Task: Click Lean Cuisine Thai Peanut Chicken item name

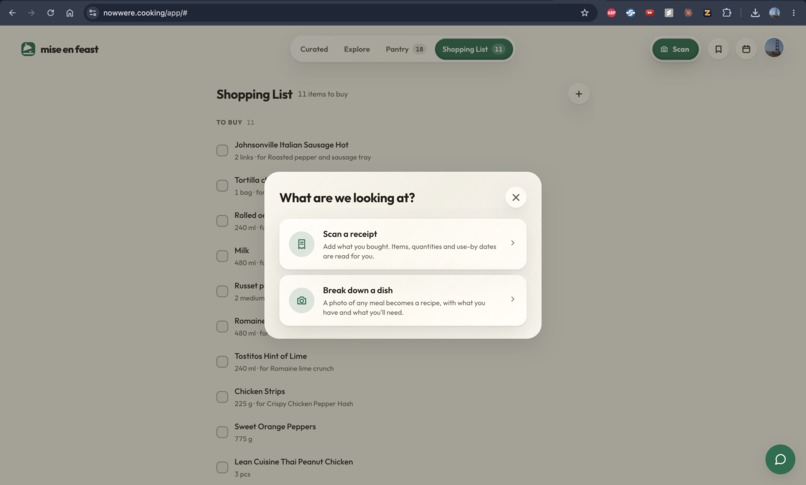Action: pyautogui.click(x=294, y=462)
